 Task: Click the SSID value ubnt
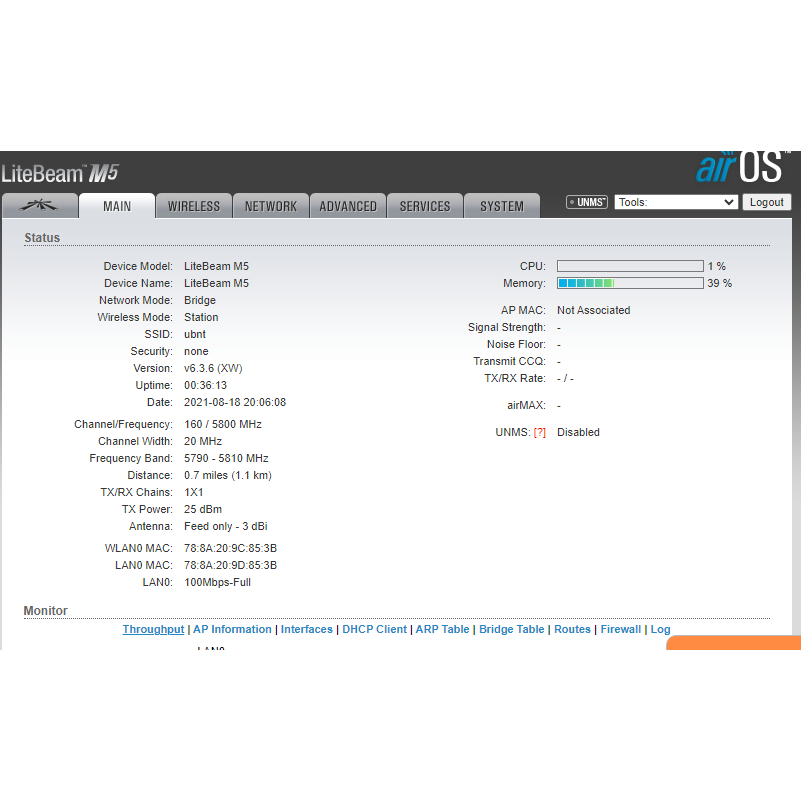coord(195,335)
